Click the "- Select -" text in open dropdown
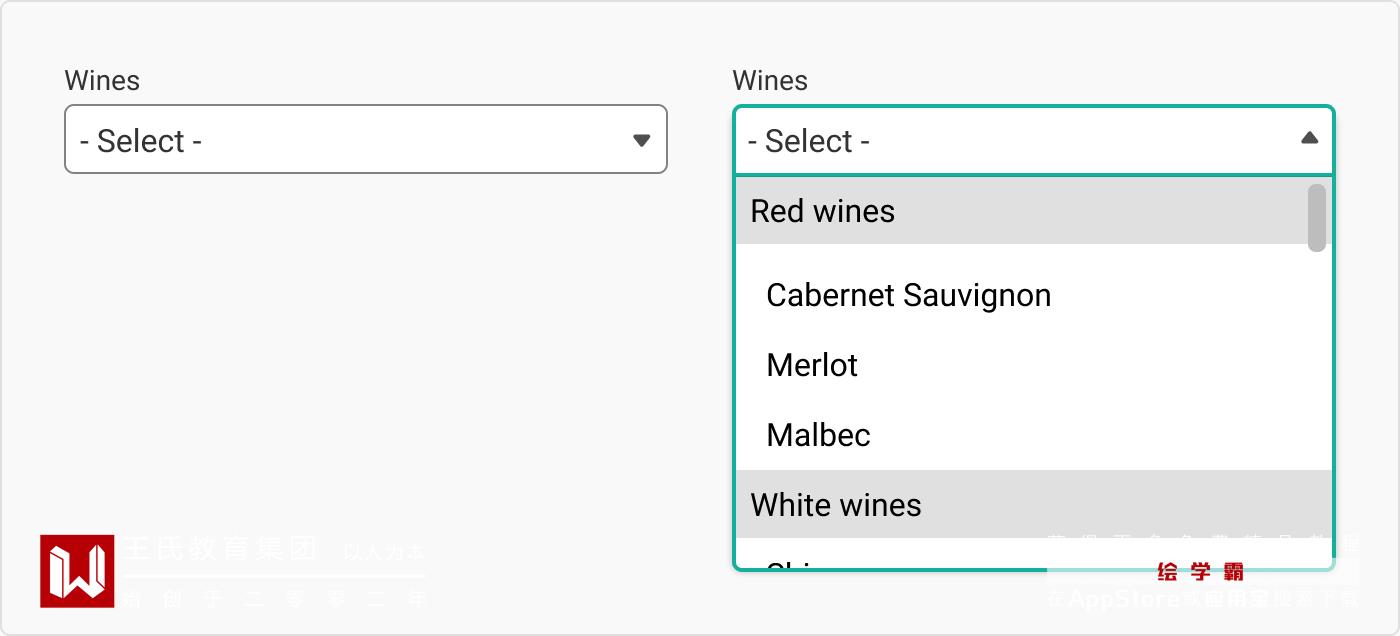Image resolution: width=1400 pixels, height=636 pixels. 809,141
